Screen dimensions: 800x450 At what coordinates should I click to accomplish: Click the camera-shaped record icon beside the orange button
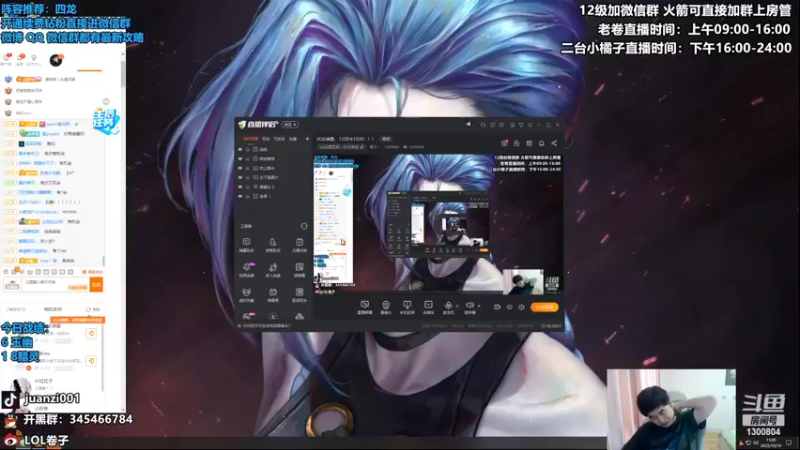pos(497,307)
